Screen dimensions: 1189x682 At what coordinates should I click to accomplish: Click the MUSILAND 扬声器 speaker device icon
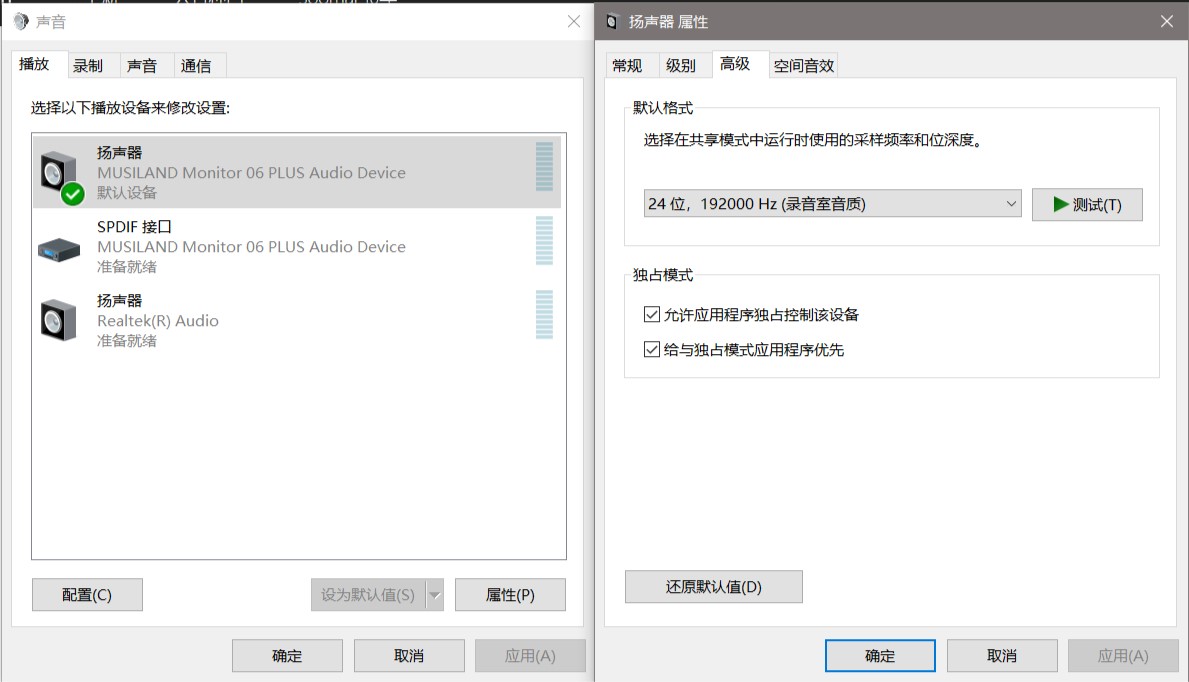click(x=57, y=172)
